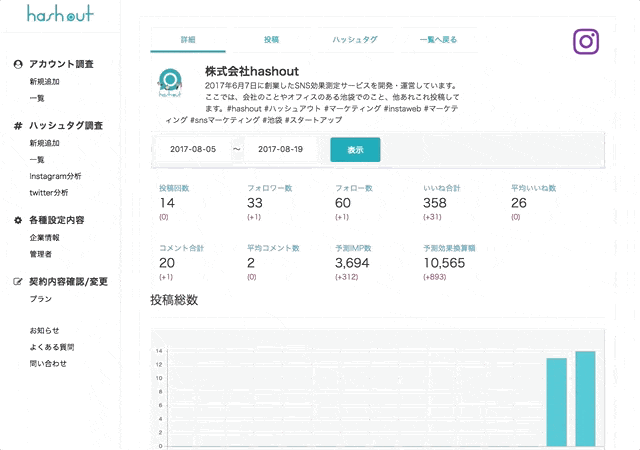Click the アカウント調査 person icon
The width and height of the screenshot is (640, 450).
pos(18,64)
